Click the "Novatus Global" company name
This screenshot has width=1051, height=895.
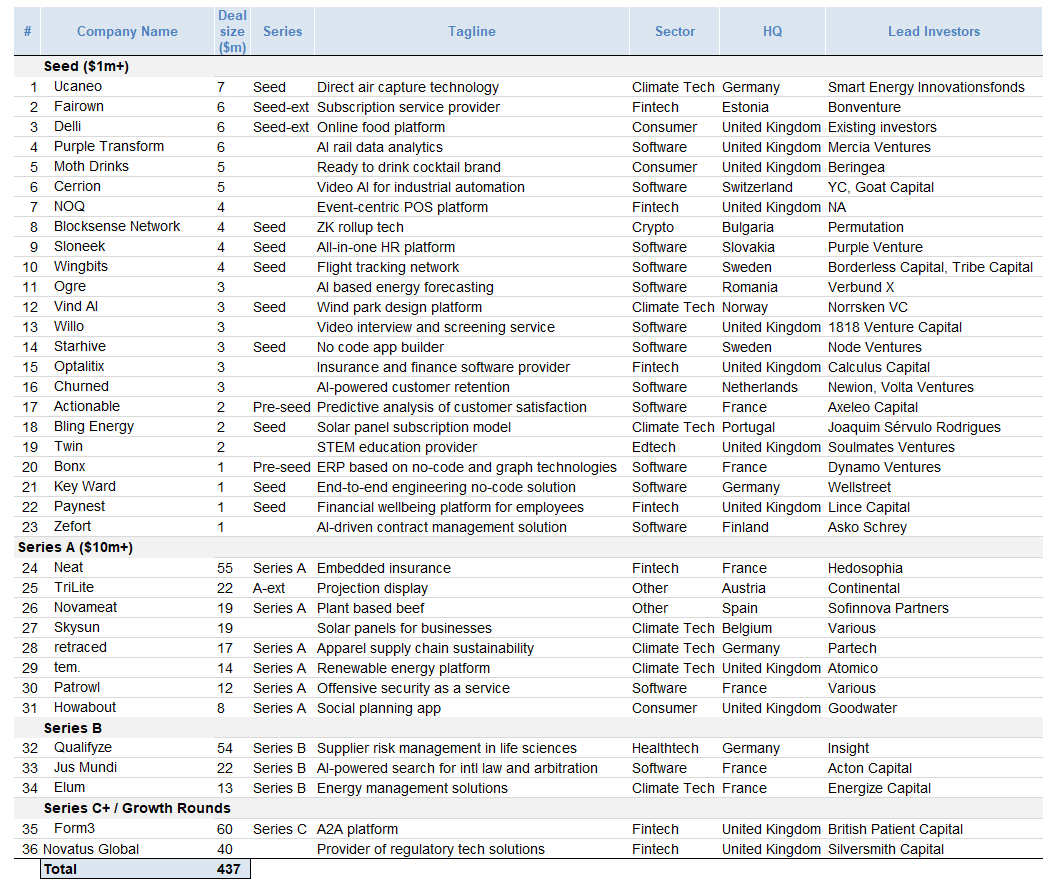(x=90, y=849)
